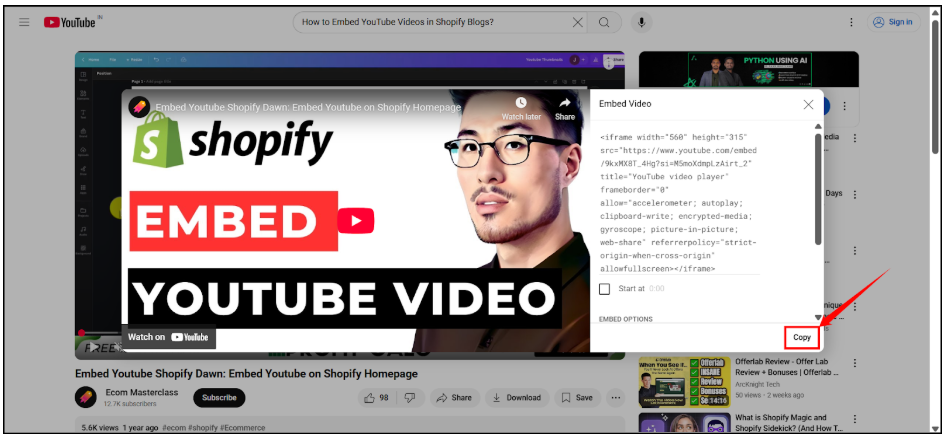Click the Sign in button
The image size is (945, 436).
pos(893,22)
